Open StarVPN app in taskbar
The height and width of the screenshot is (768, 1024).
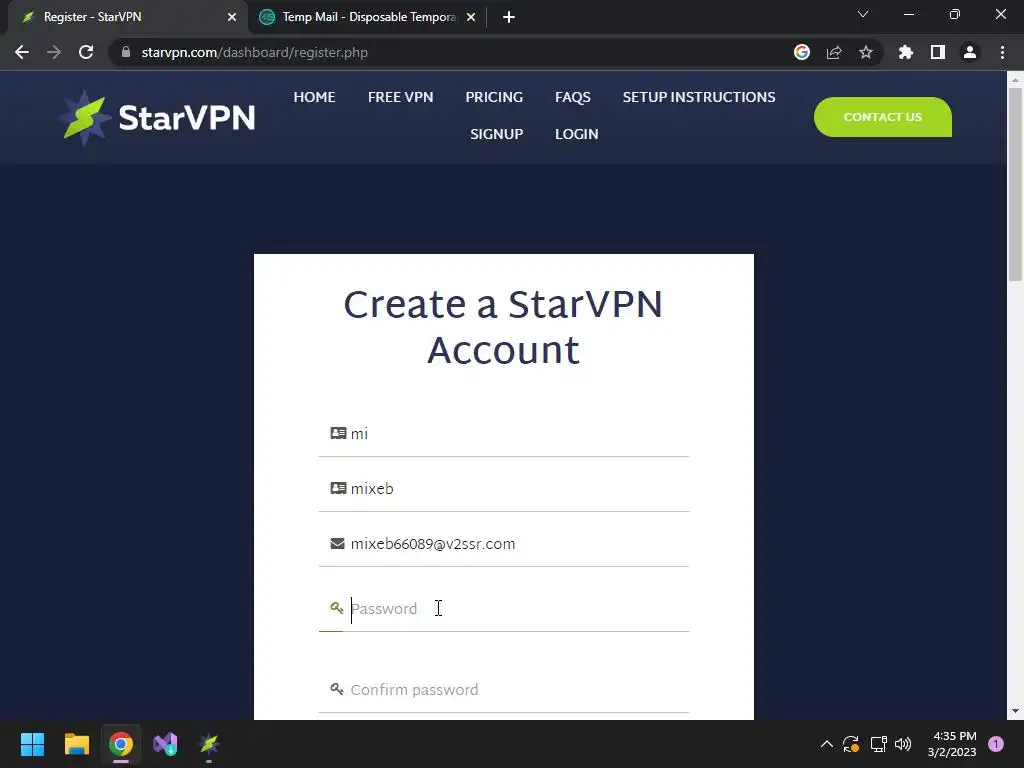point(209,744)
